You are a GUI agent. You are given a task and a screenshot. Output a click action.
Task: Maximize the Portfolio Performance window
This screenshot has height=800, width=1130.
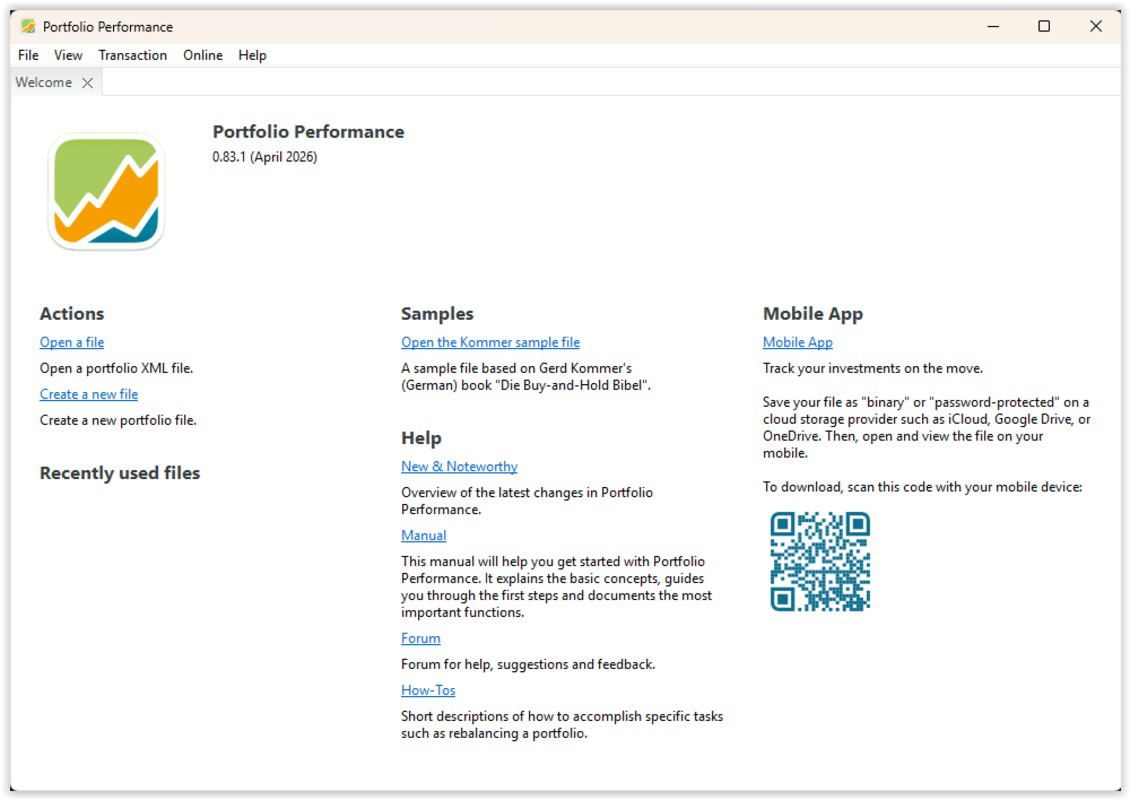pos(1044,27)
